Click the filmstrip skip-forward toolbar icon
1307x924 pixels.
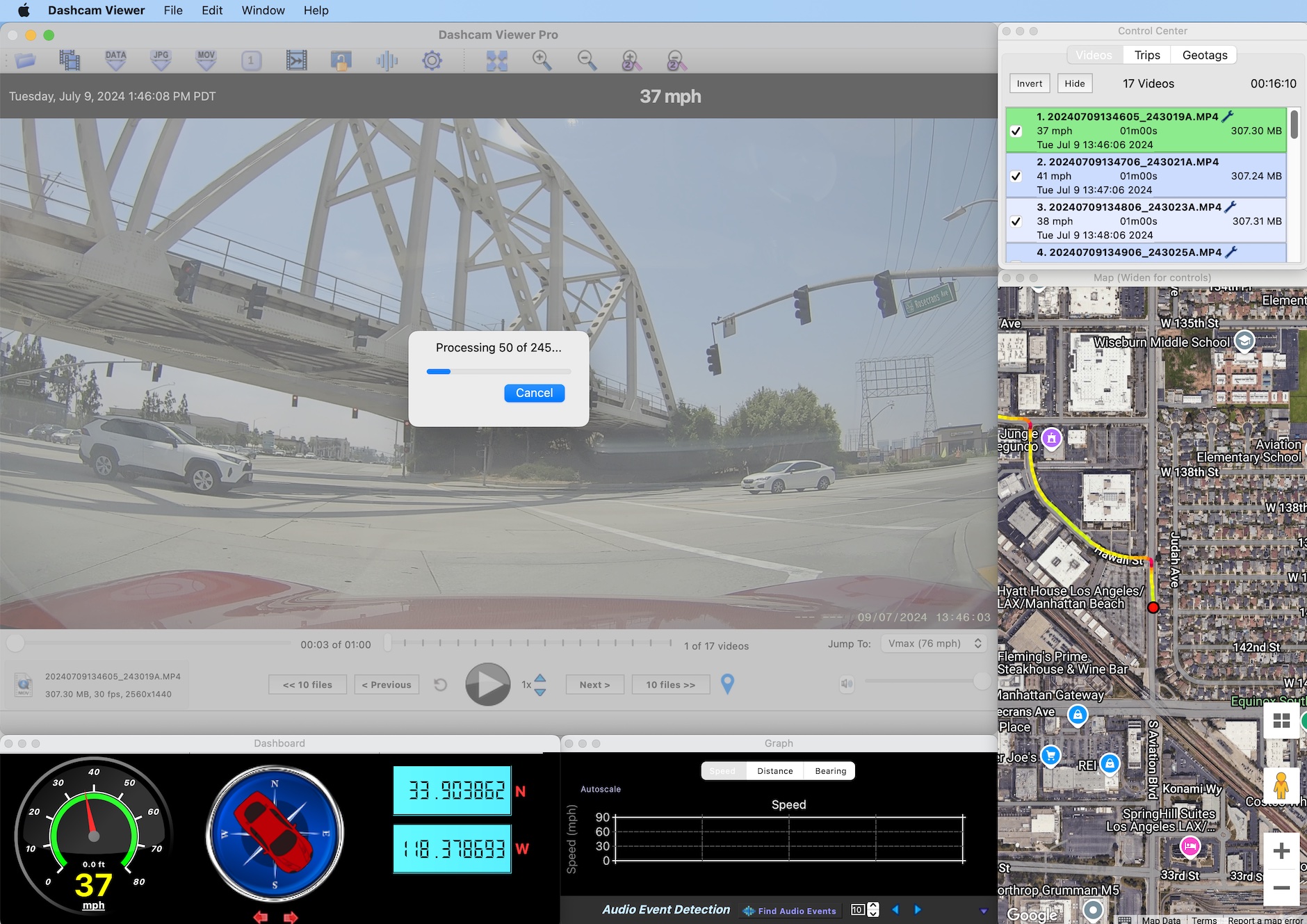tap(297, 60)
